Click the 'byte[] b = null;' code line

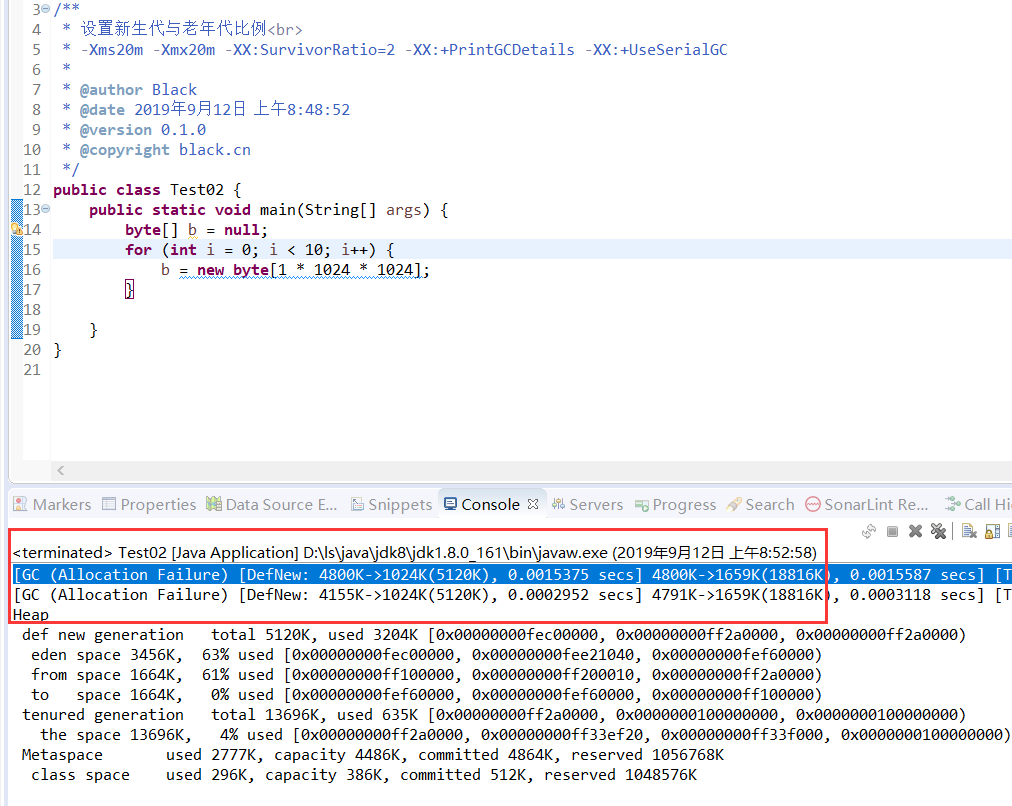click(x=196, y=230)
